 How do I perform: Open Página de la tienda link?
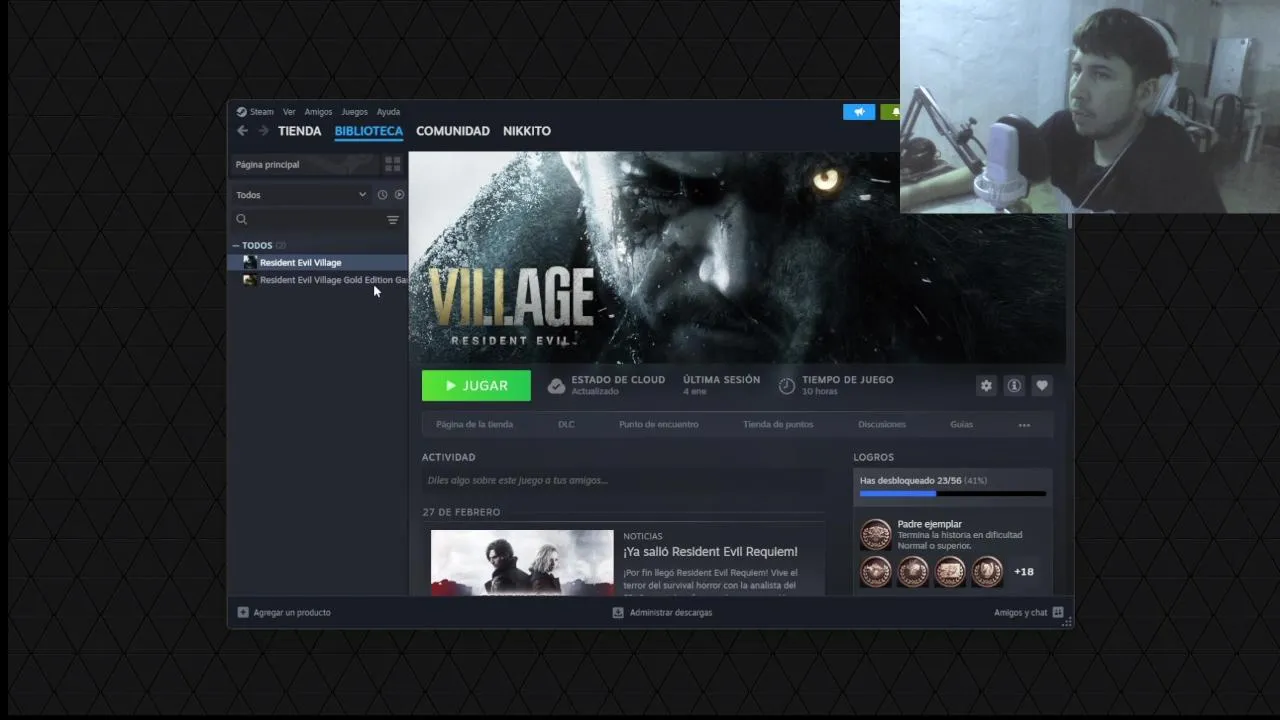[474, 425]
